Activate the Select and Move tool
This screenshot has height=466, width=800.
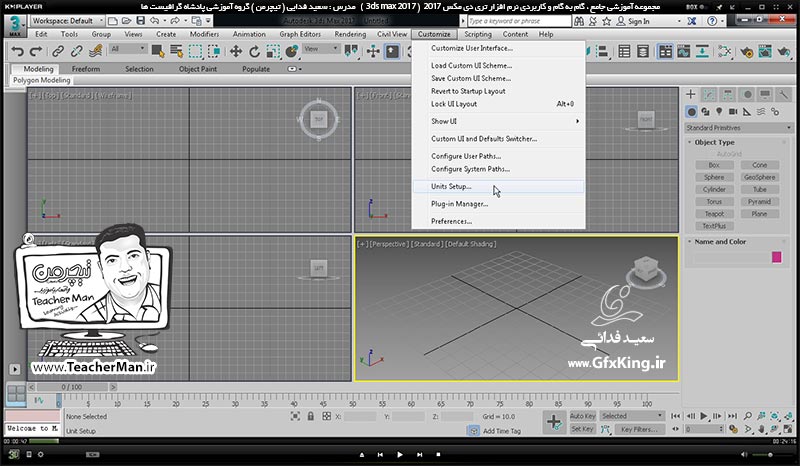click(236, 52)
